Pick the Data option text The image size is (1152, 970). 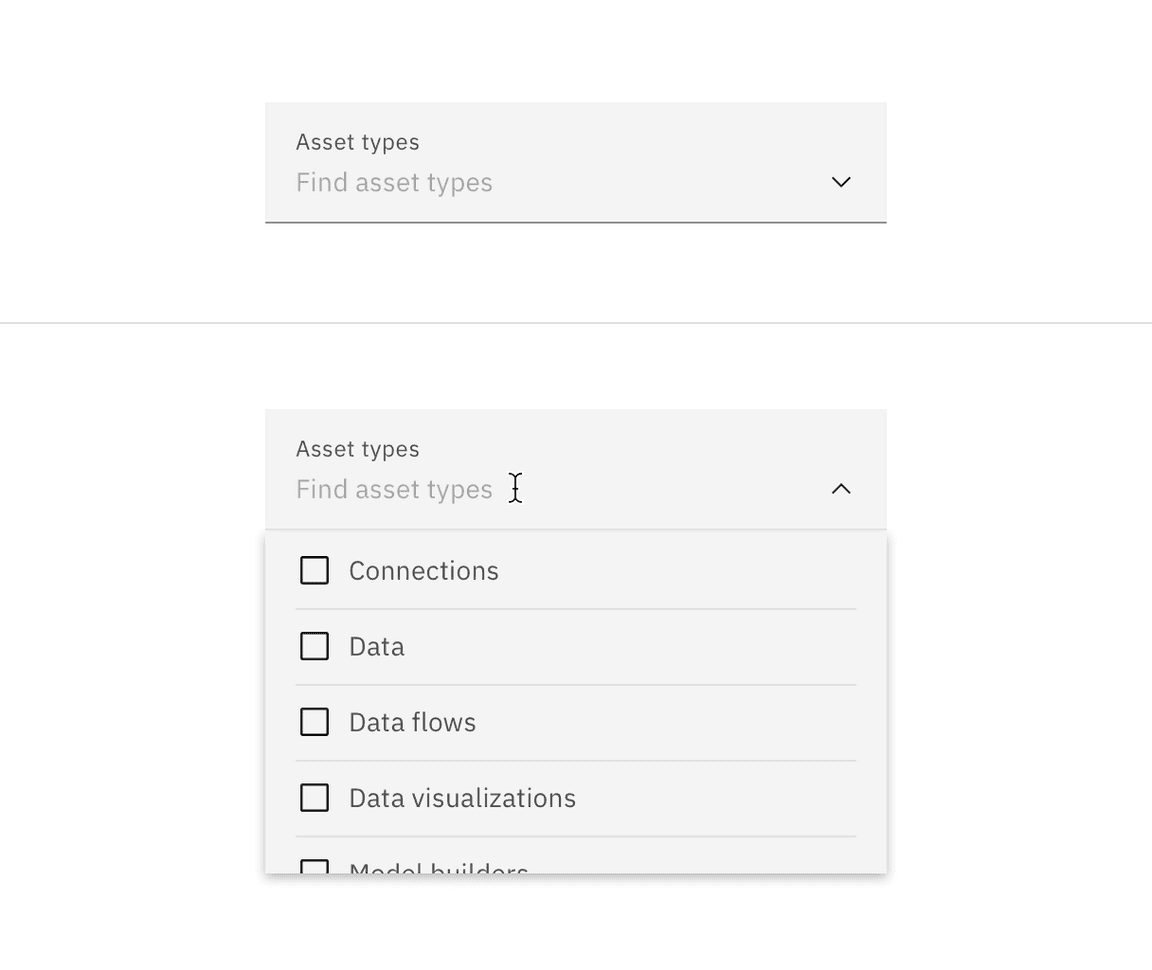point(377,647)
